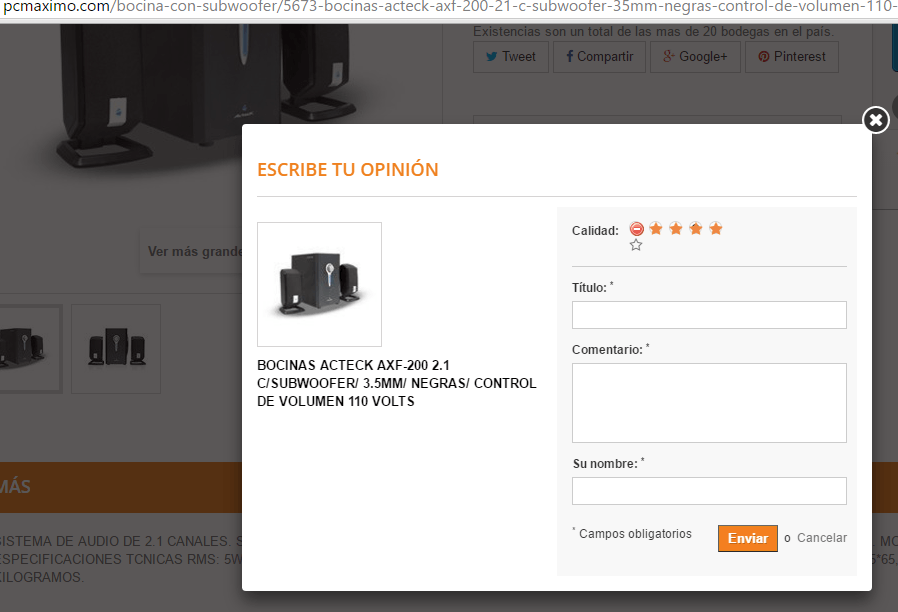Pin with the Pinterest button
Screen dimensions: 898x612
click(792, 57)
